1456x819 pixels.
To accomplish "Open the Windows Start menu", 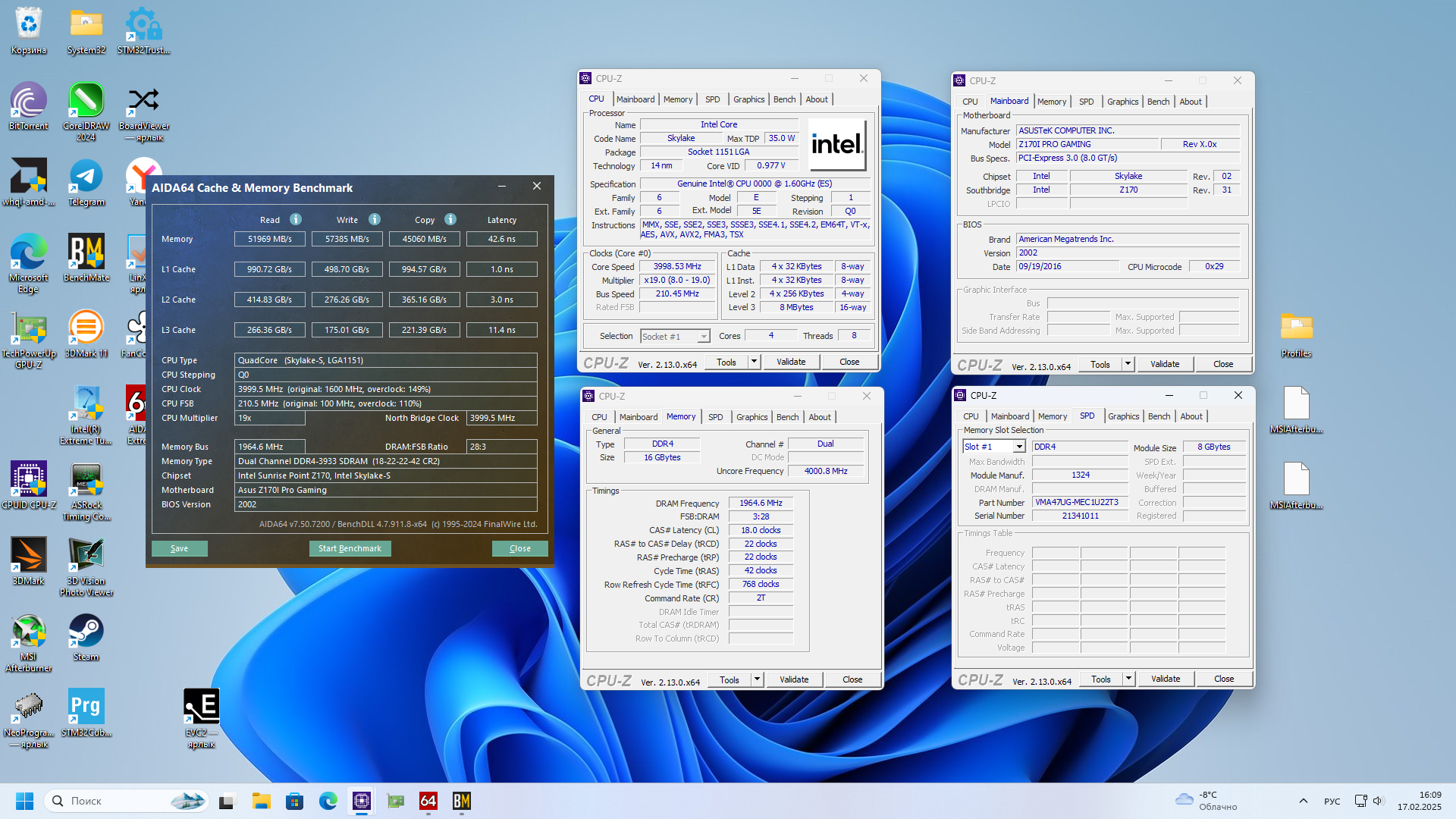I will coord(25,801).
